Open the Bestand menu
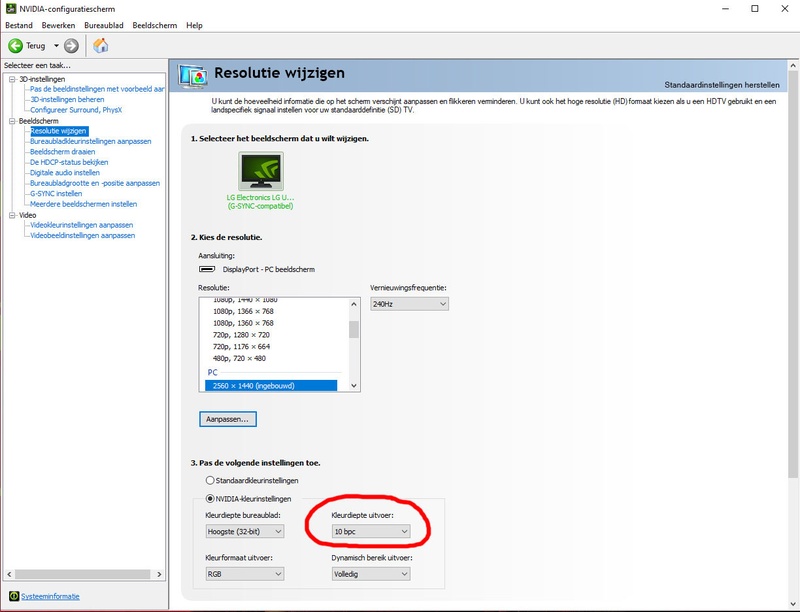The width and height of the screenshot is (800, 612). (19, 26)
